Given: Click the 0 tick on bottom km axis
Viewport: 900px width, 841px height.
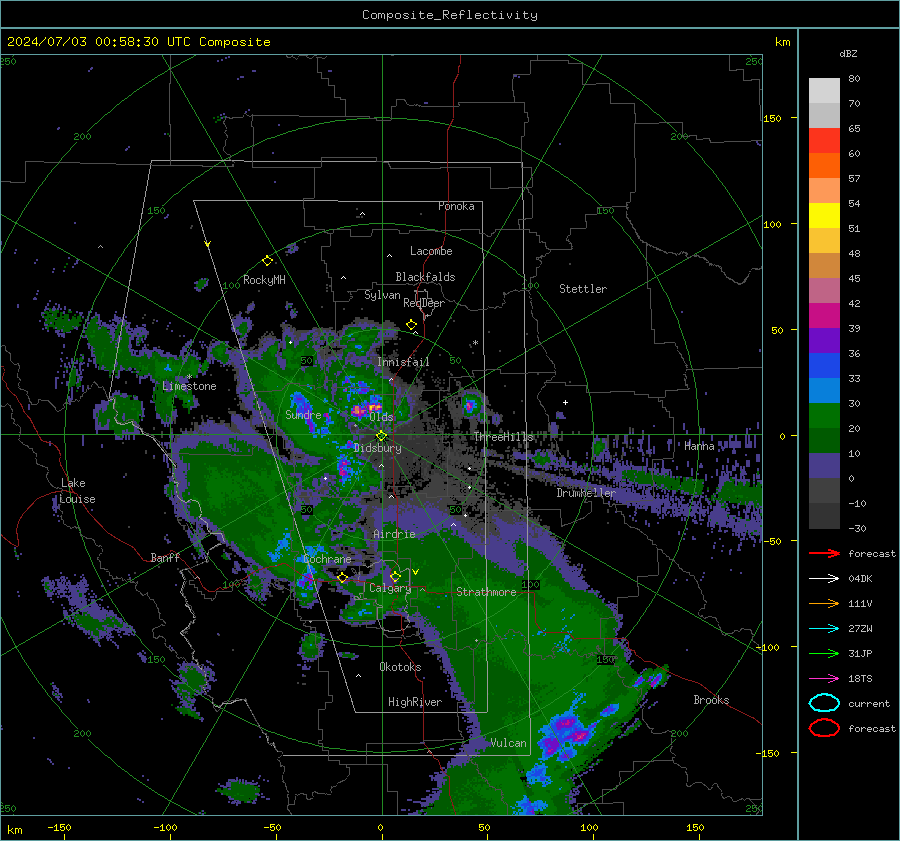Looking at the screenshot, I should click(x=380, y=827).
